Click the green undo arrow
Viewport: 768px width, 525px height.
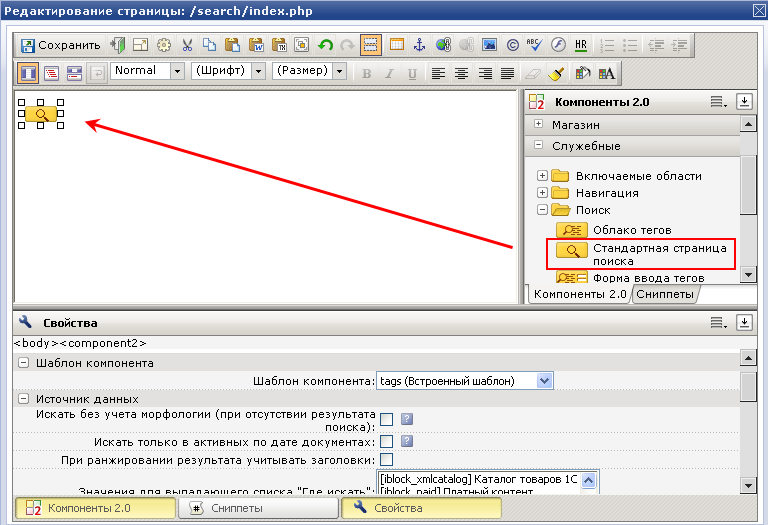[x=325, y=45]
